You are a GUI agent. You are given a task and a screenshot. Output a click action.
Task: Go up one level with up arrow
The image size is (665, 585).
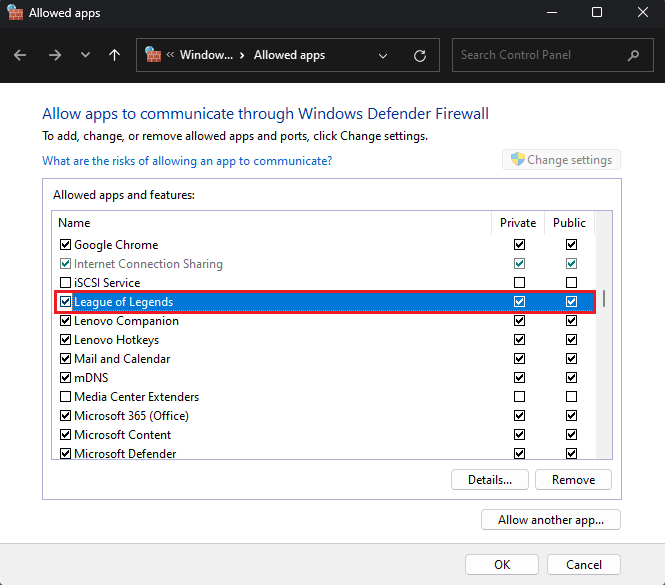tap(114, 55)
